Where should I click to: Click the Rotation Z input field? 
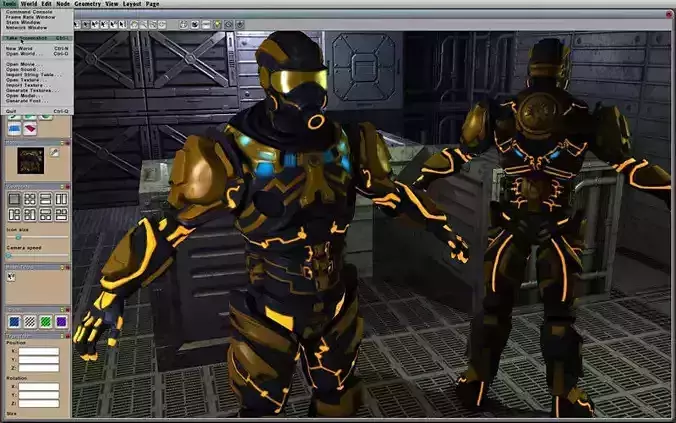(x=39, y=403)
